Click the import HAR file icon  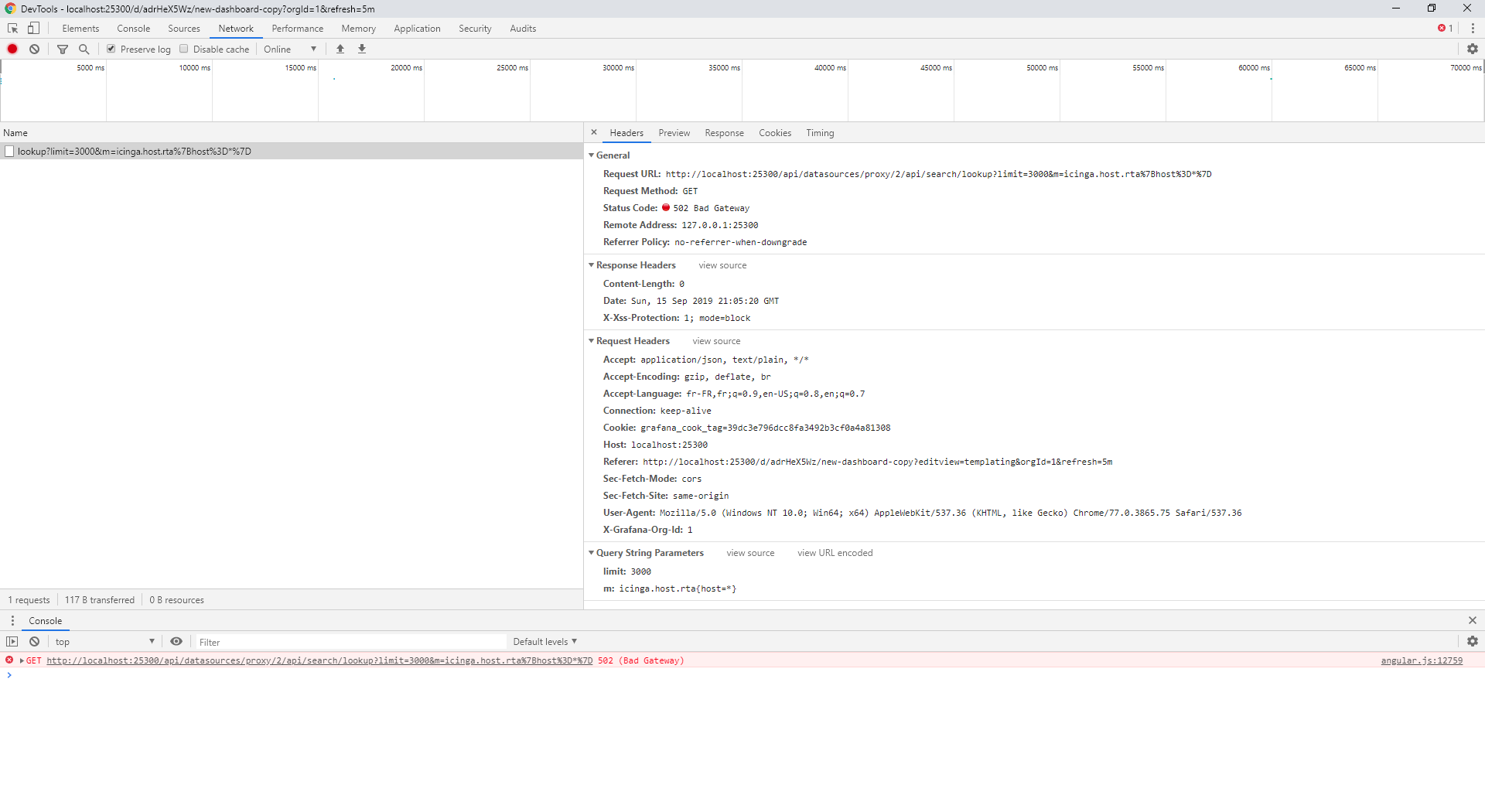pyautogui.click(x=340, y=49)
